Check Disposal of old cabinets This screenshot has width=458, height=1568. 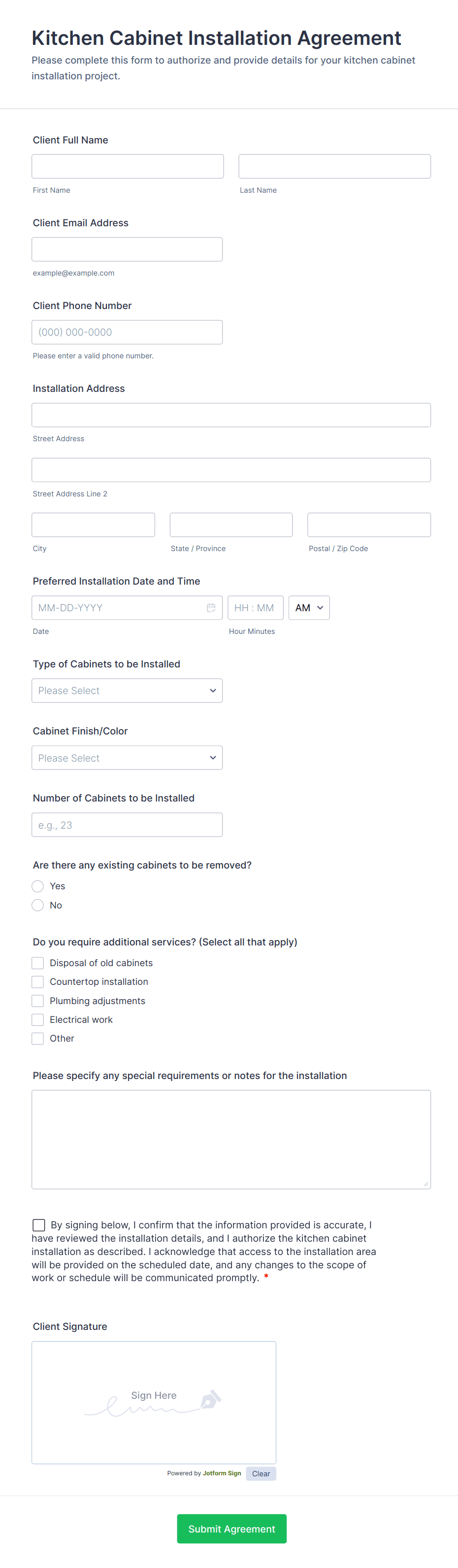[x=38, y=963]
